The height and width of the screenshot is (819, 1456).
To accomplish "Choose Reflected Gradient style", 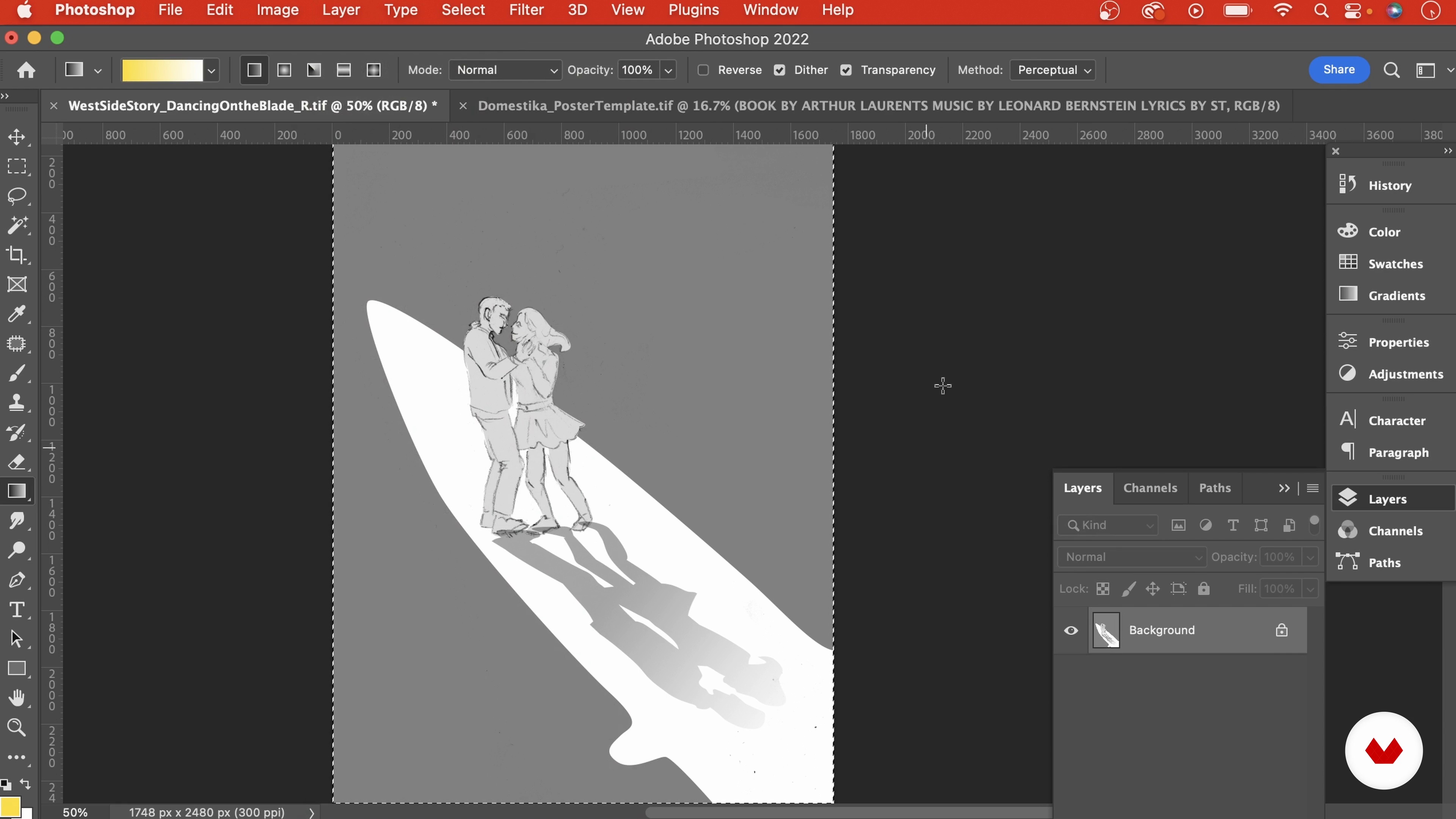I will 344,70.
